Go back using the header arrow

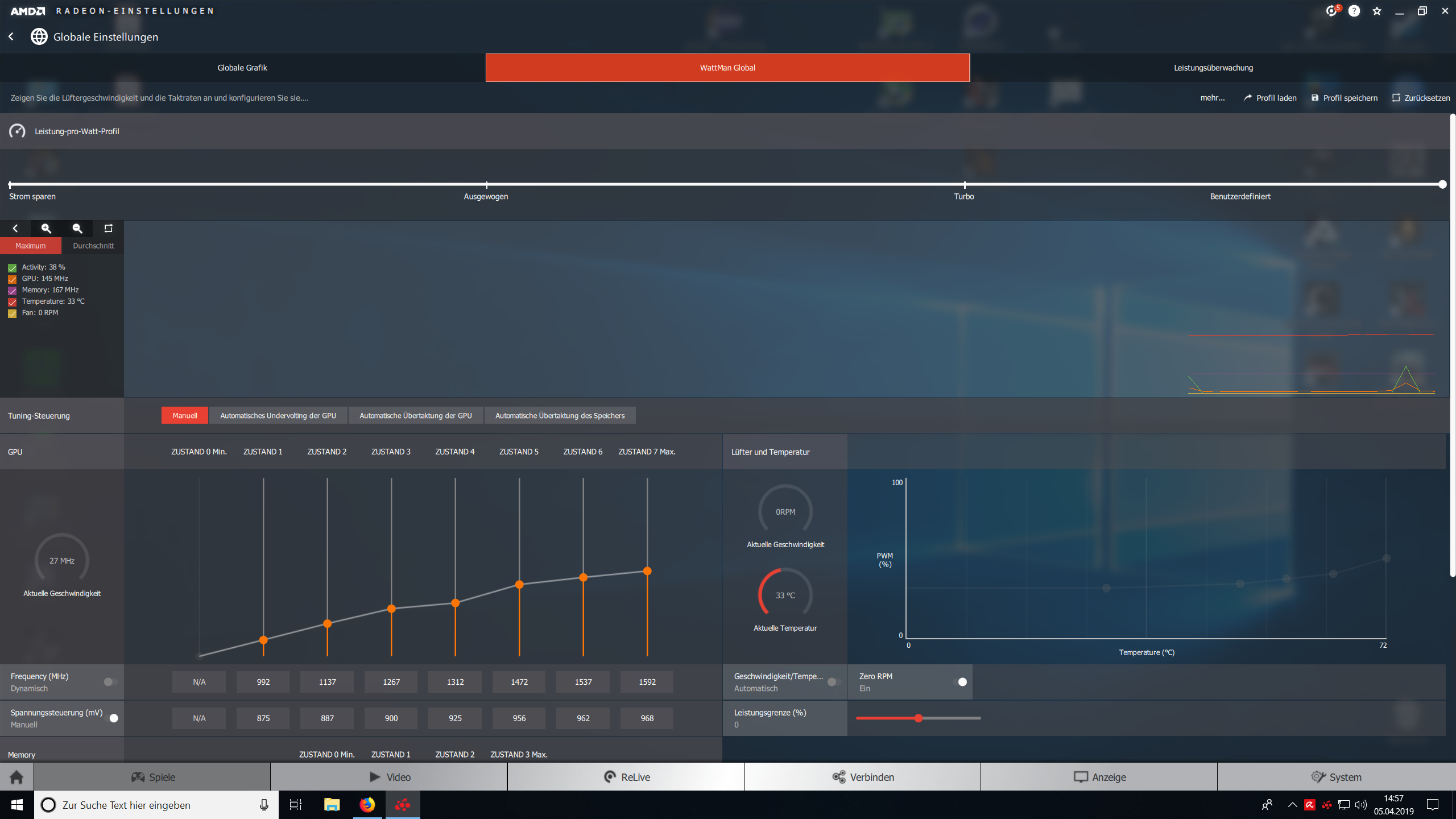tap(11, 36)
